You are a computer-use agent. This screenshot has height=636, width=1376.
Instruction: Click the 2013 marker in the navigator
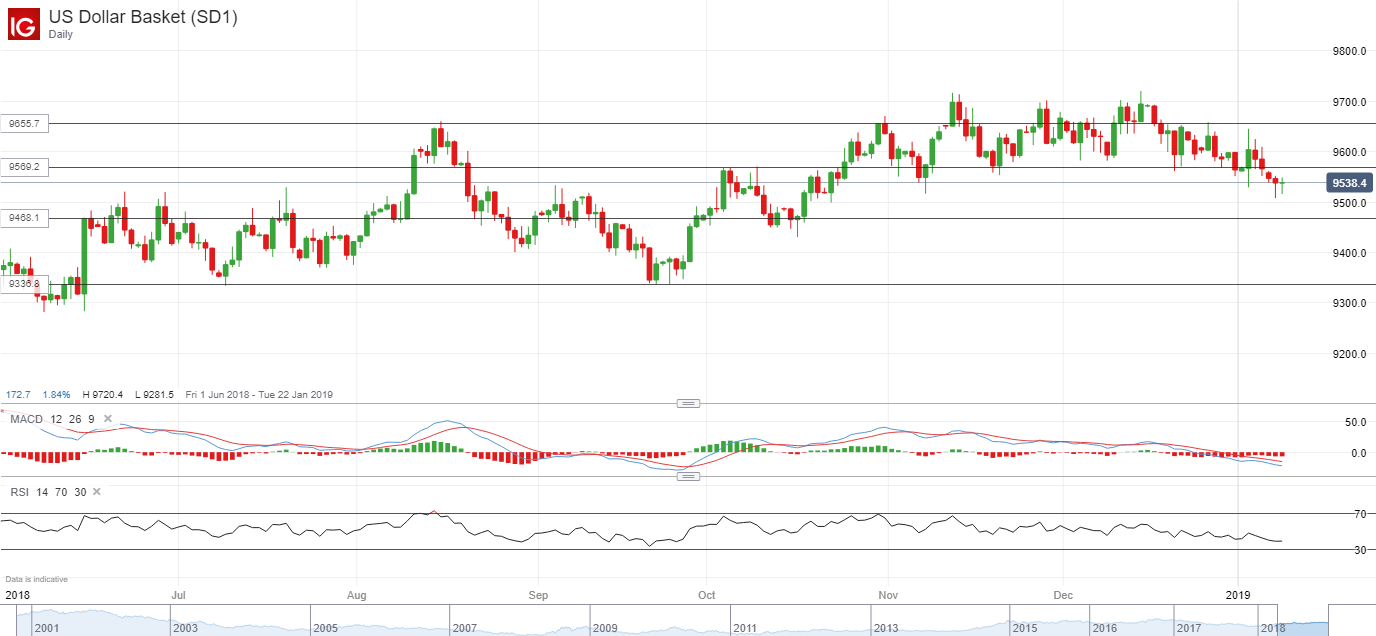point(885,628)
